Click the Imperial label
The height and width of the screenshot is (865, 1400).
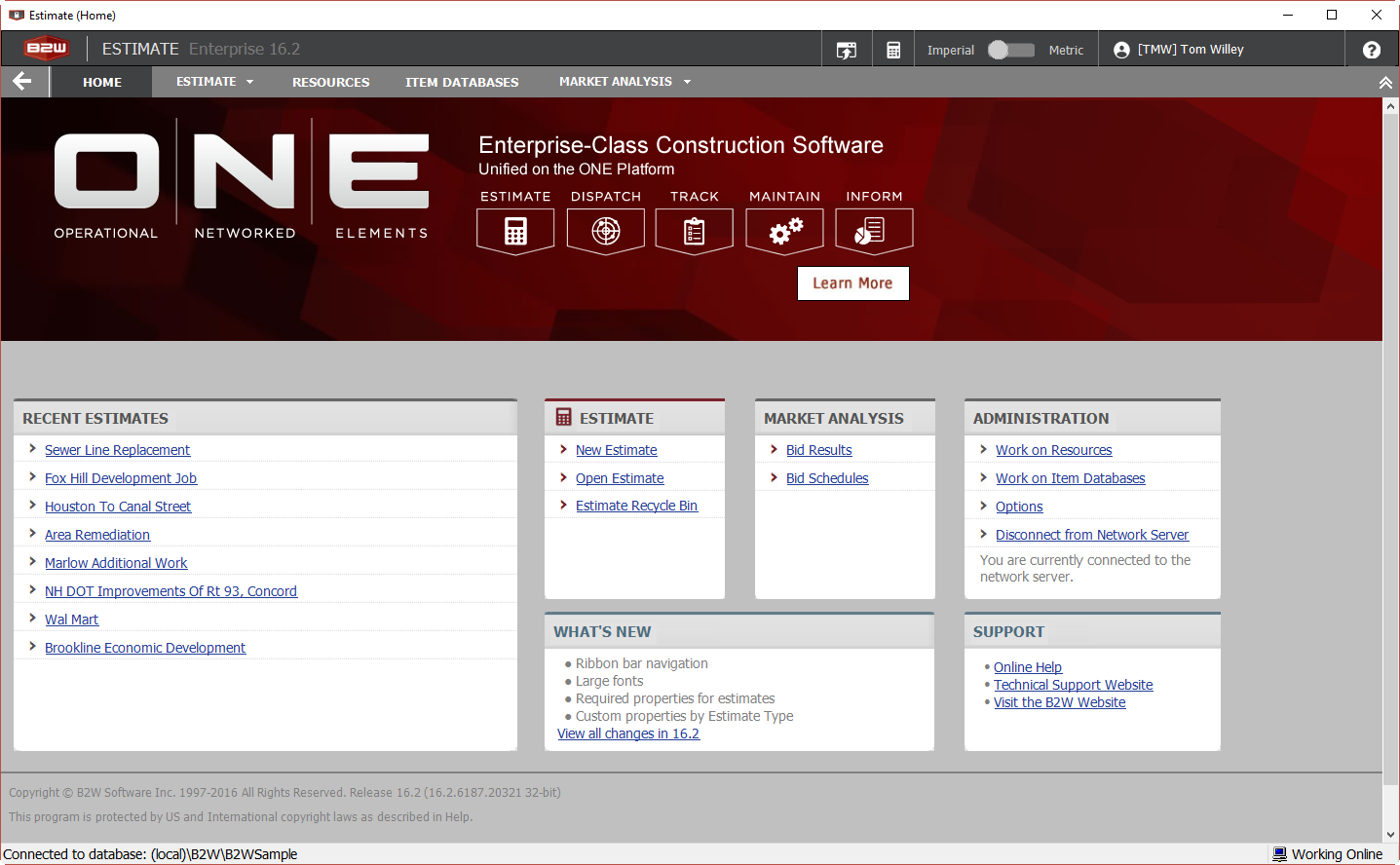950,51
